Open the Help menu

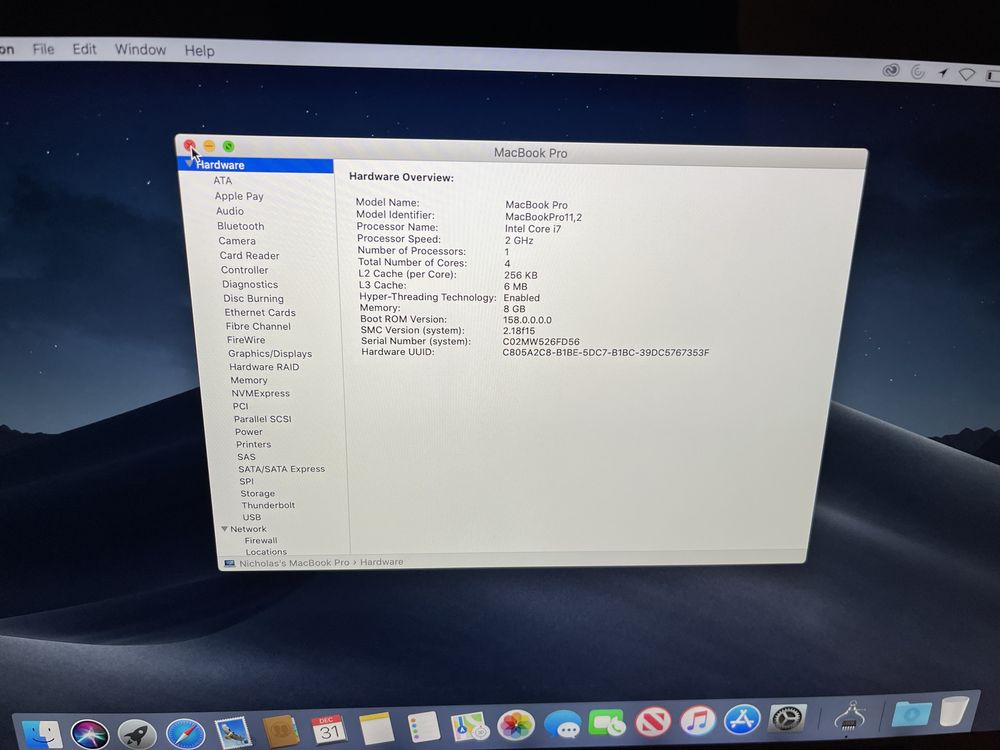(x=200, y=50)
